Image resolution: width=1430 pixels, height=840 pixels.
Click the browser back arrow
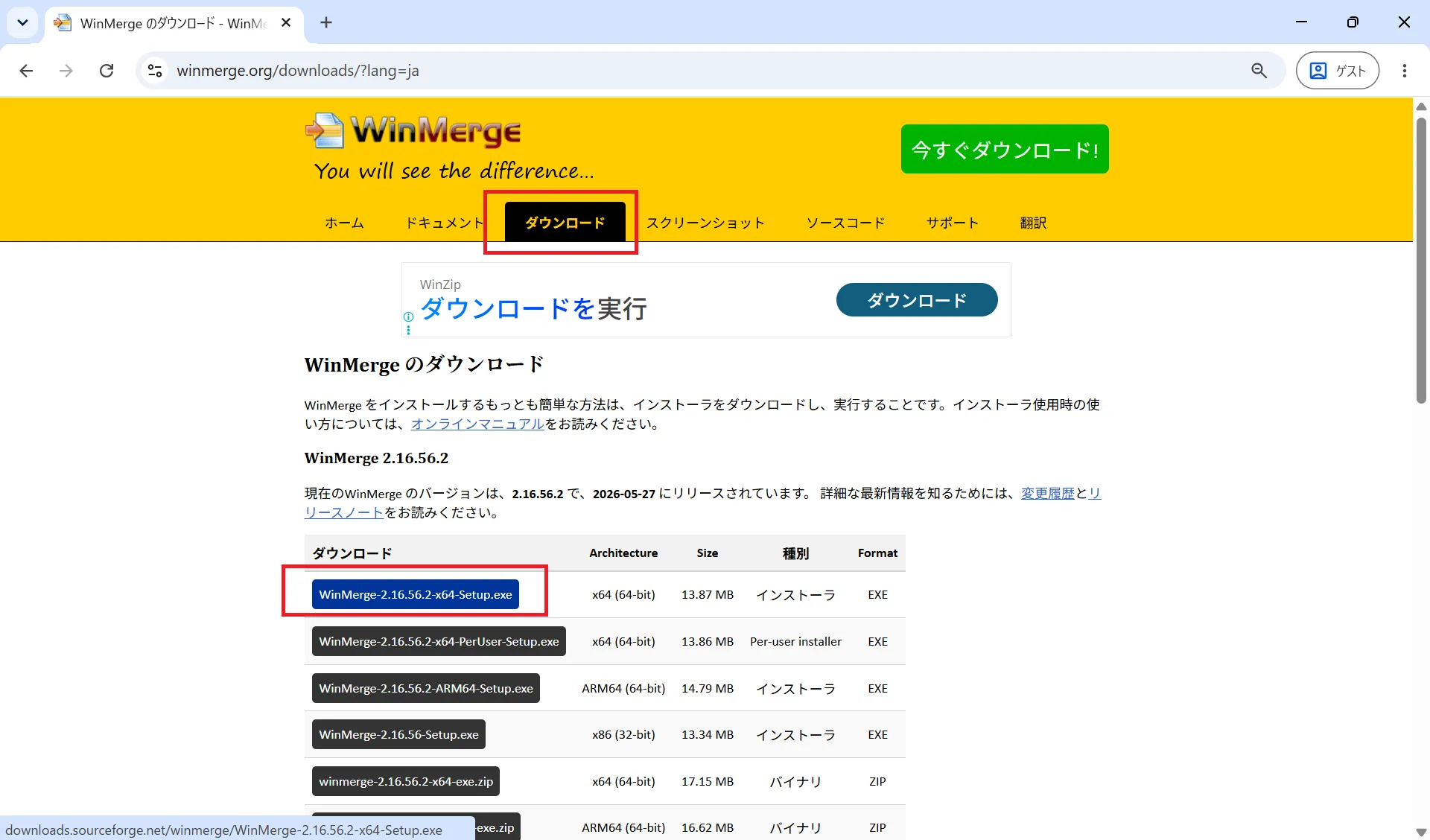26,71
